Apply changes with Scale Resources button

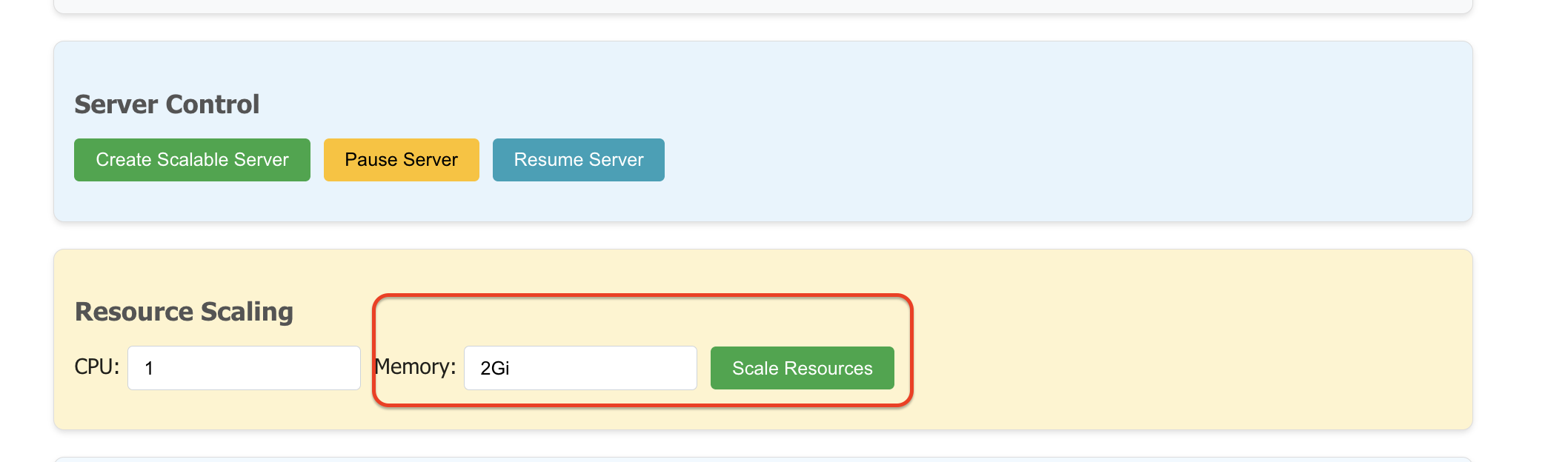click(x=802, y=368)
